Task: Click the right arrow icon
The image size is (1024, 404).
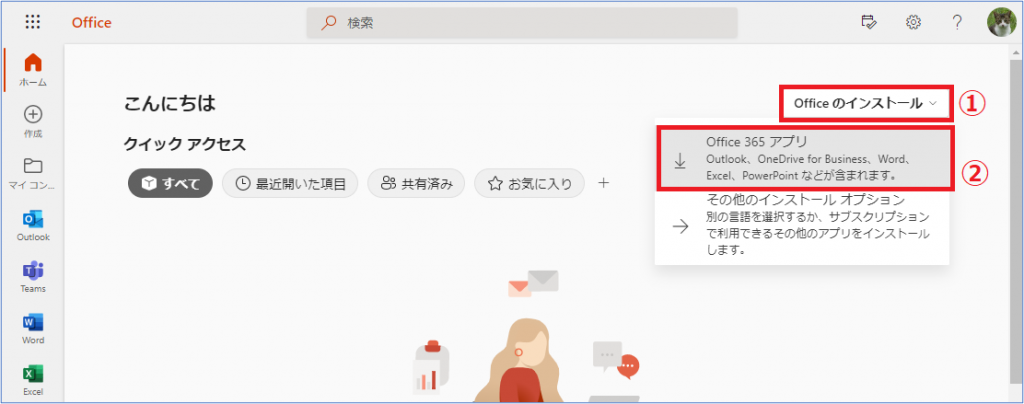Action: pyautogui.click(x=681, y=226)
